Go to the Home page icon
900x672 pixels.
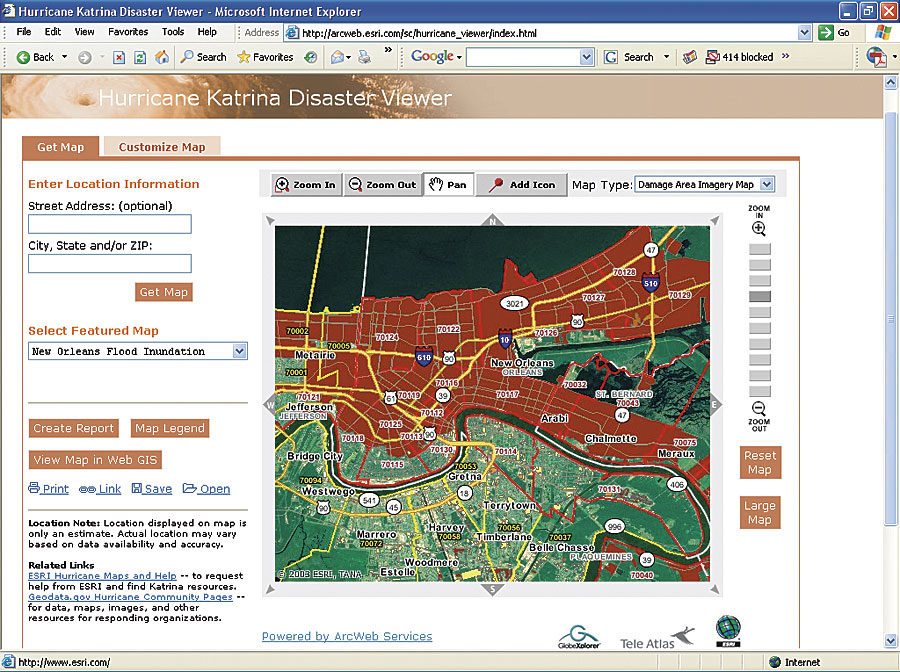pyautogui.click(x=162, y=57)
